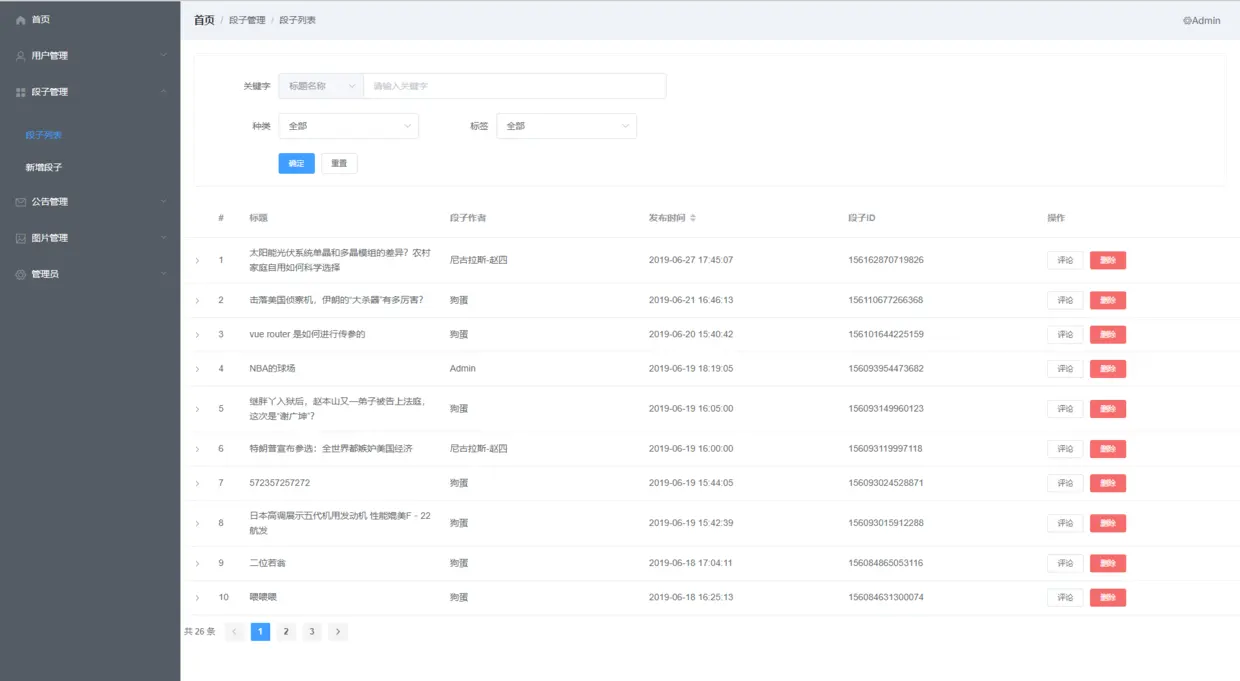Select 段子列表 in the sidebar submenu
The height and width of the screenshot is (681, 1240).
[44, 135]
